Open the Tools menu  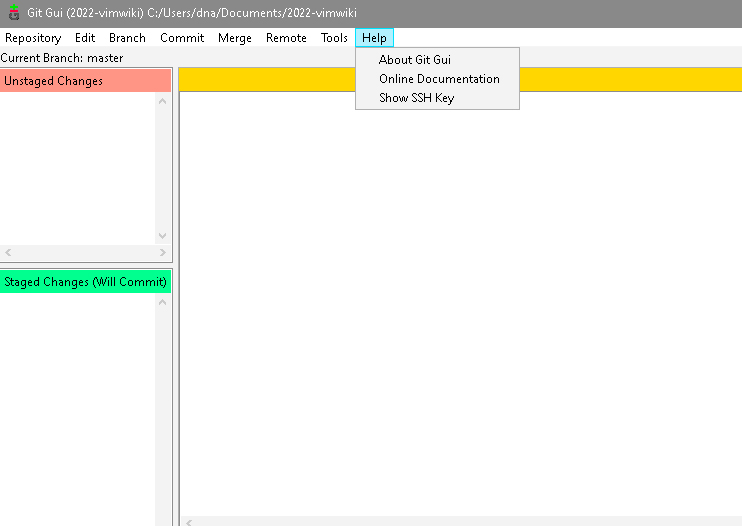pos(334,38)
